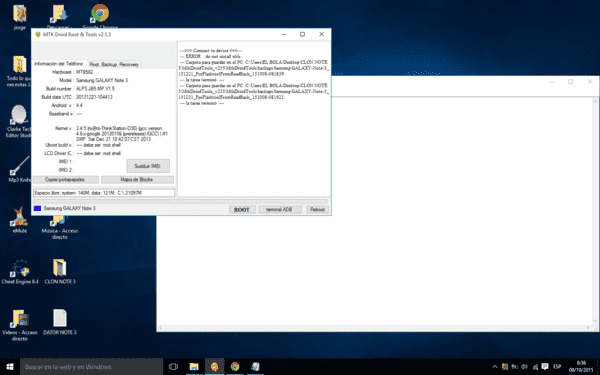Open the Google Chrome desktop shortcut
The height and width of the screenshot is (375, 600).
[x=100, y=15]
